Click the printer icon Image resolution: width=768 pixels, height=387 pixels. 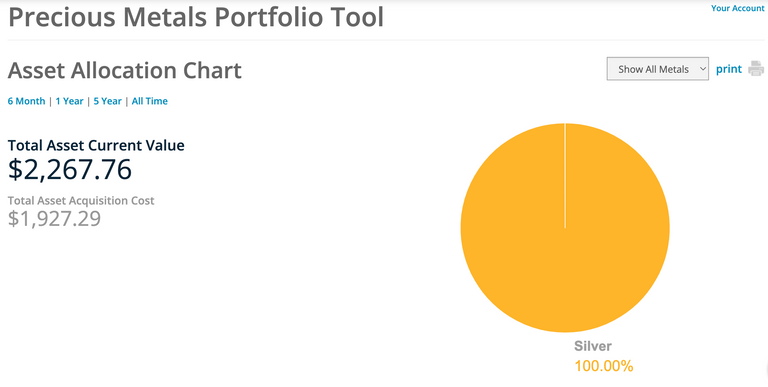click(x=756, y=69)
